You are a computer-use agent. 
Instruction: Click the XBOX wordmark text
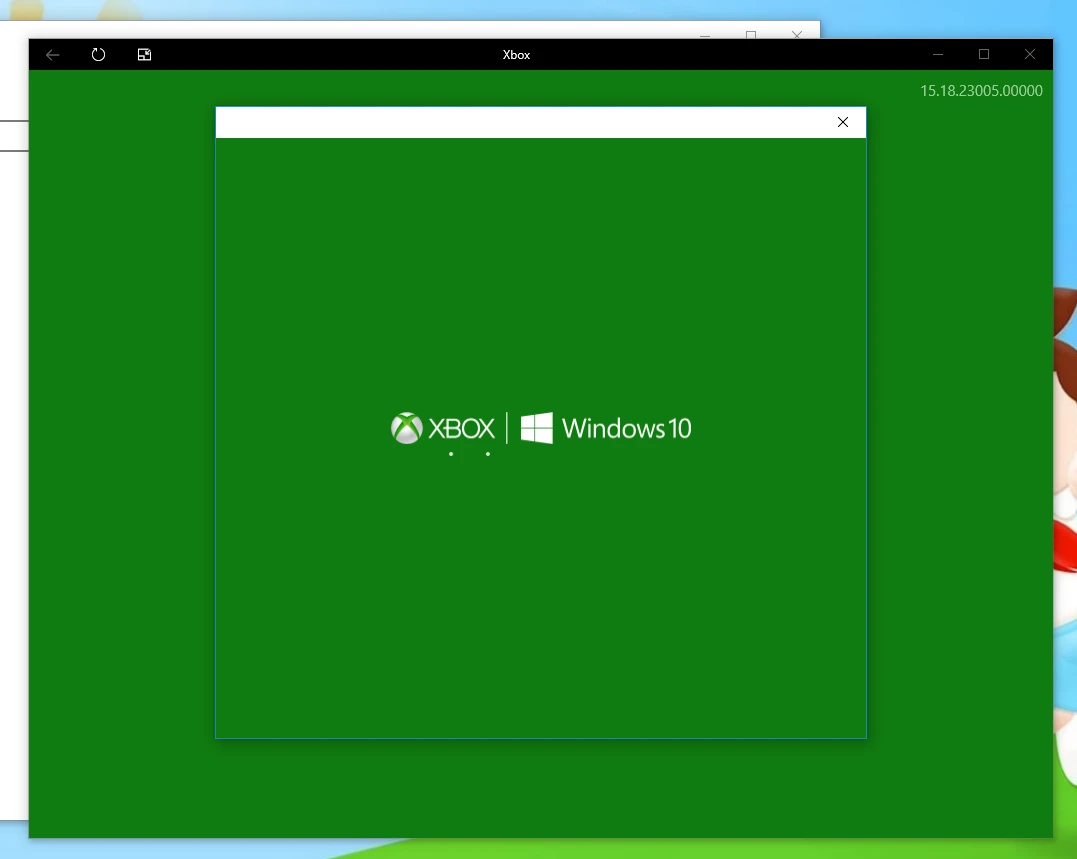point(462,429)
